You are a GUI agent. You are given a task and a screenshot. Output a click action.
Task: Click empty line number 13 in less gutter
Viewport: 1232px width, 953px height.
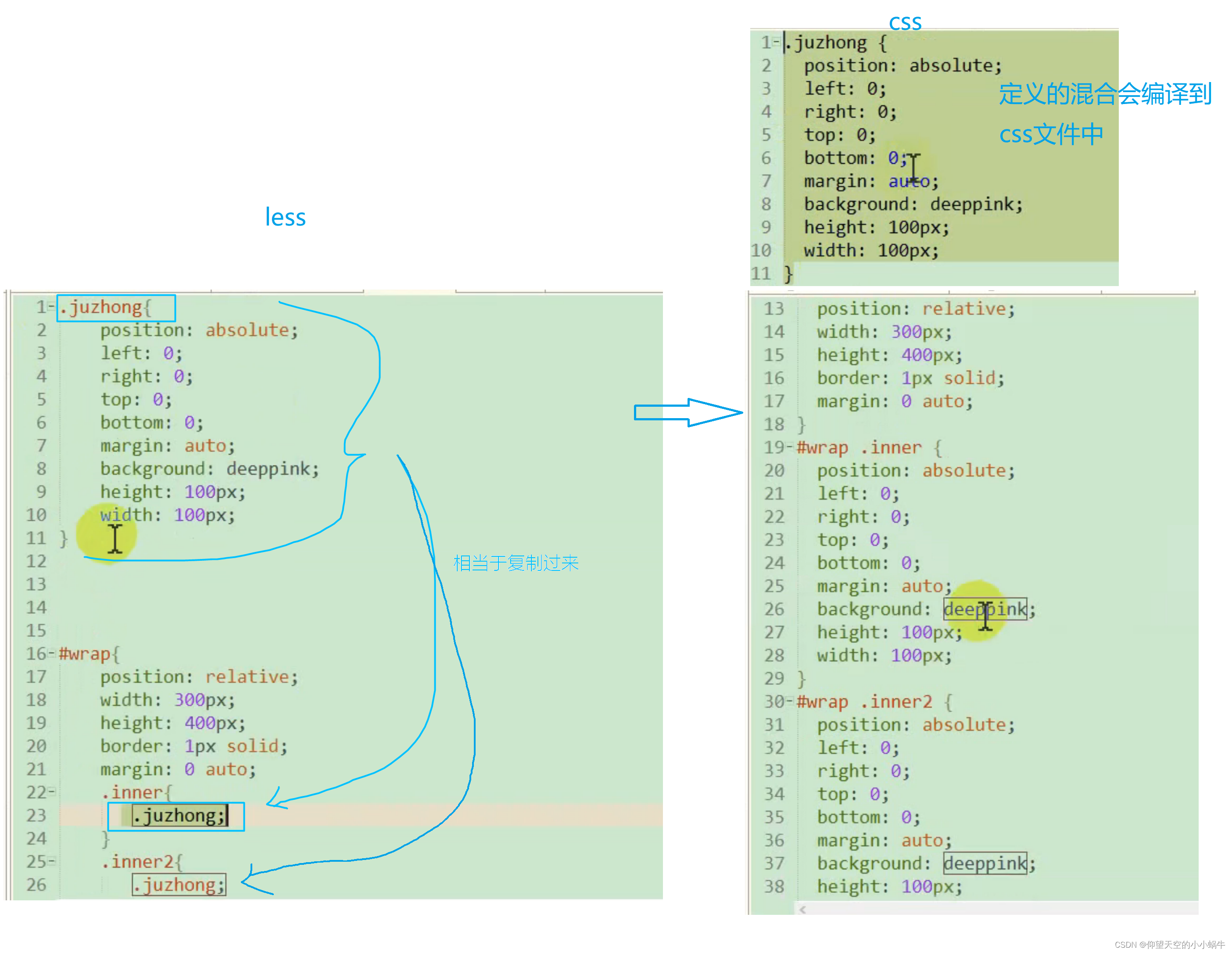[x=36, y=584]
